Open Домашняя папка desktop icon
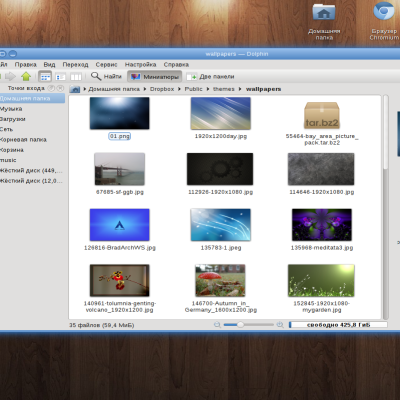The width and height of the screenshot is (400, 400). (324, 21)
